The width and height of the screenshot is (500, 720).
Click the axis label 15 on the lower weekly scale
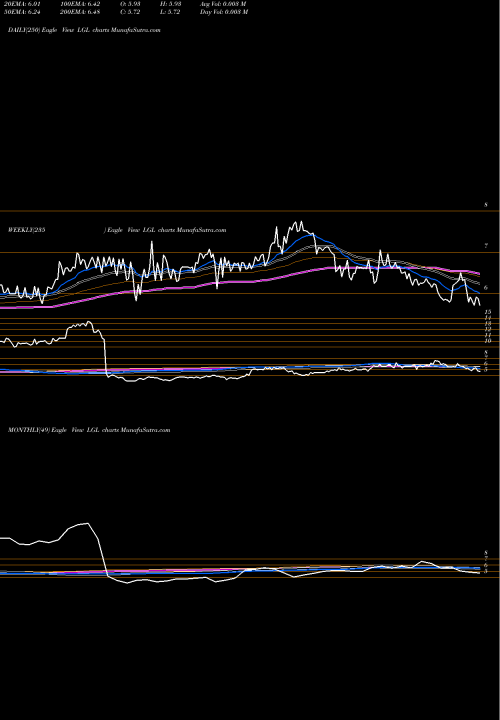(488, 312)
